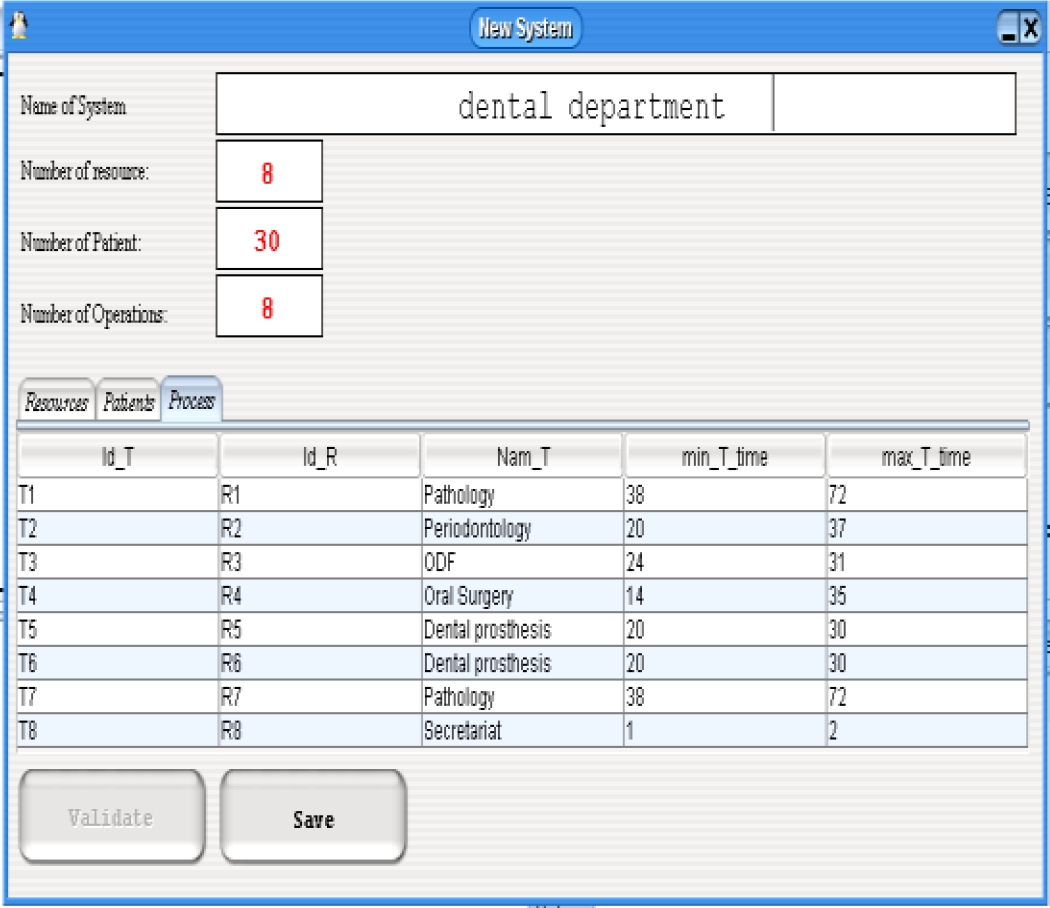Viewport: 1050px width, 908px height.
Task: Click the penguin icon in title bar
Action: [x=18, y=27]
